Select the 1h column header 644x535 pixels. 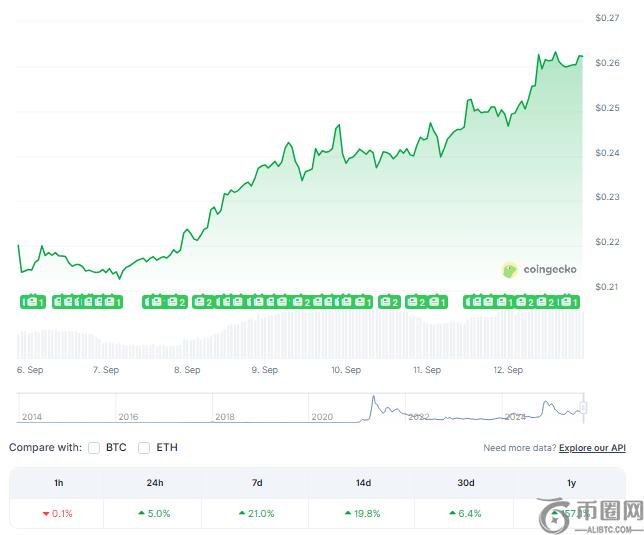59,483
